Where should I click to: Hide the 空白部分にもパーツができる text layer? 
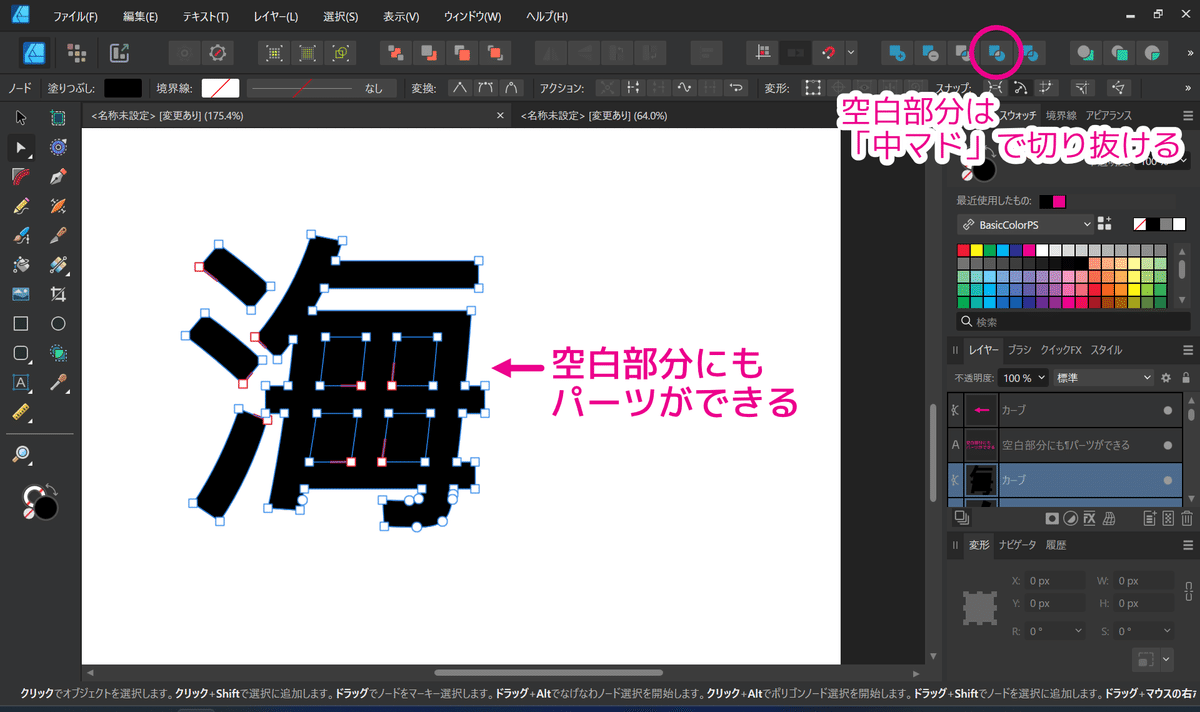pyautogui.click(x=1167, y=445)
